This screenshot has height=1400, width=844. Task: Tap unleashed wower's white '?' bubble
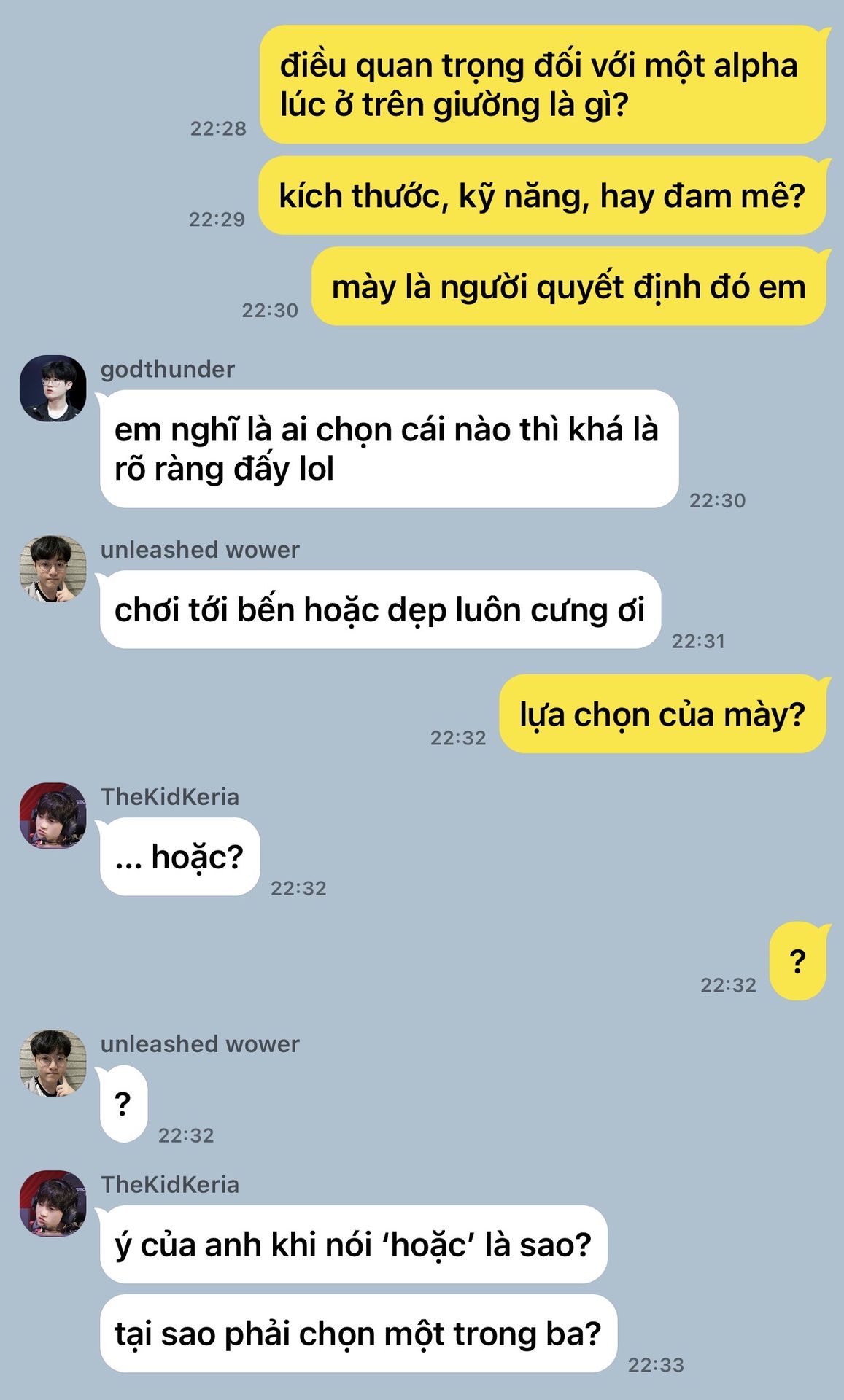[124, 1104]
